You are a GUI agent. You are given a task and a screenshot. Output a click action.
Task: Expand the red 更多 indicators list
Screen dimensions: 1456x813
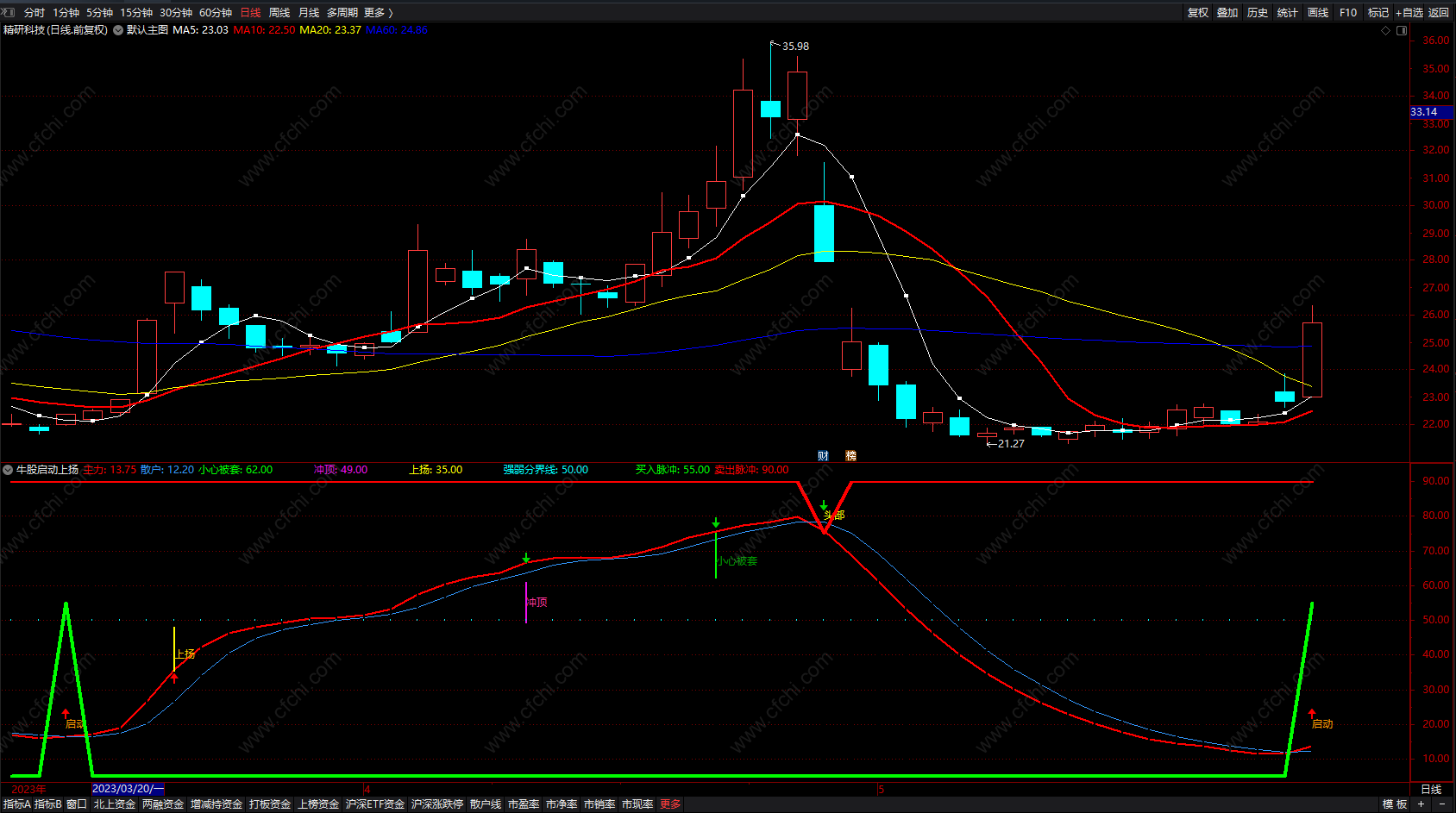pos(670,804)
